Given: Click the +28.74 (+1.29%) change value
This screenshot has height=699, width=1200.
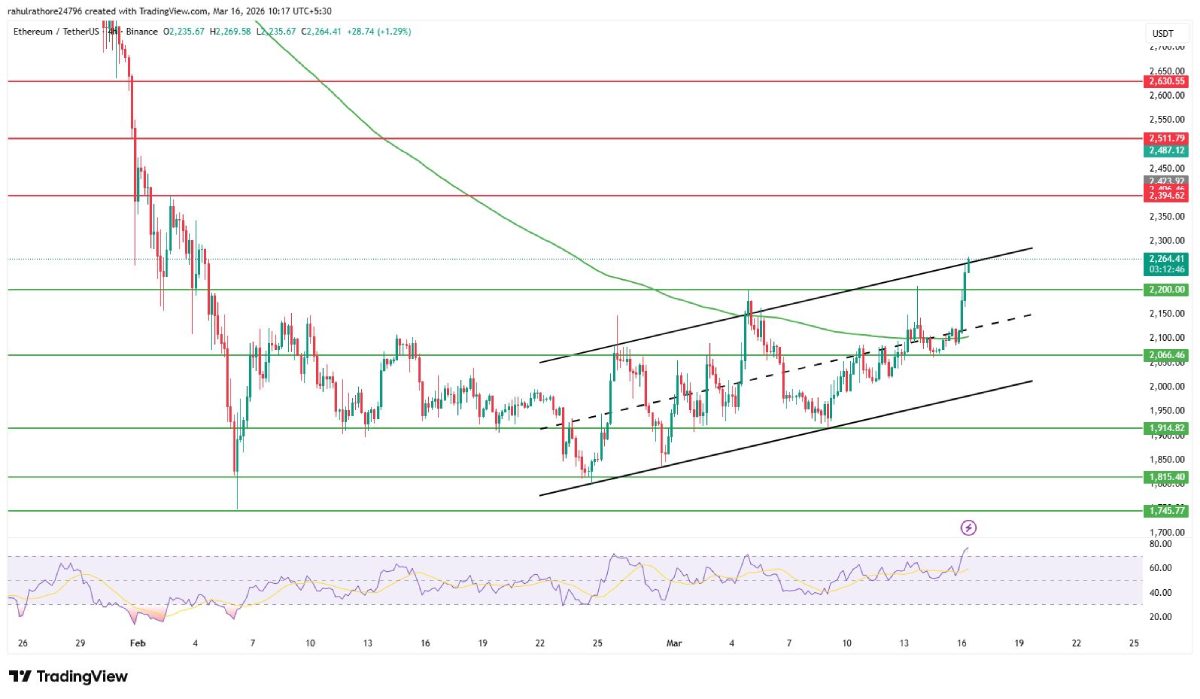Looking at the screenshot, I should (376, 32).
